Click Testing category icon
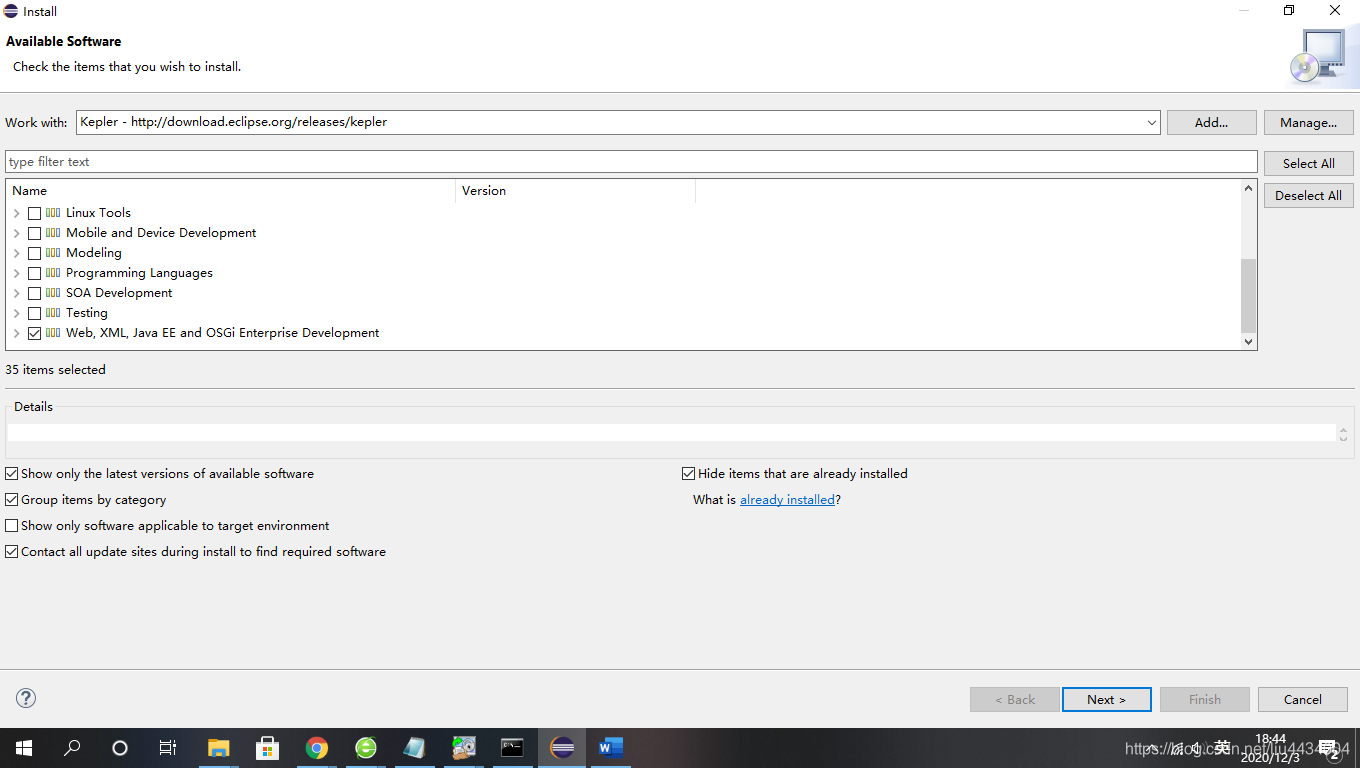Viewport: 1360px width, 768px height. point(53,312)
